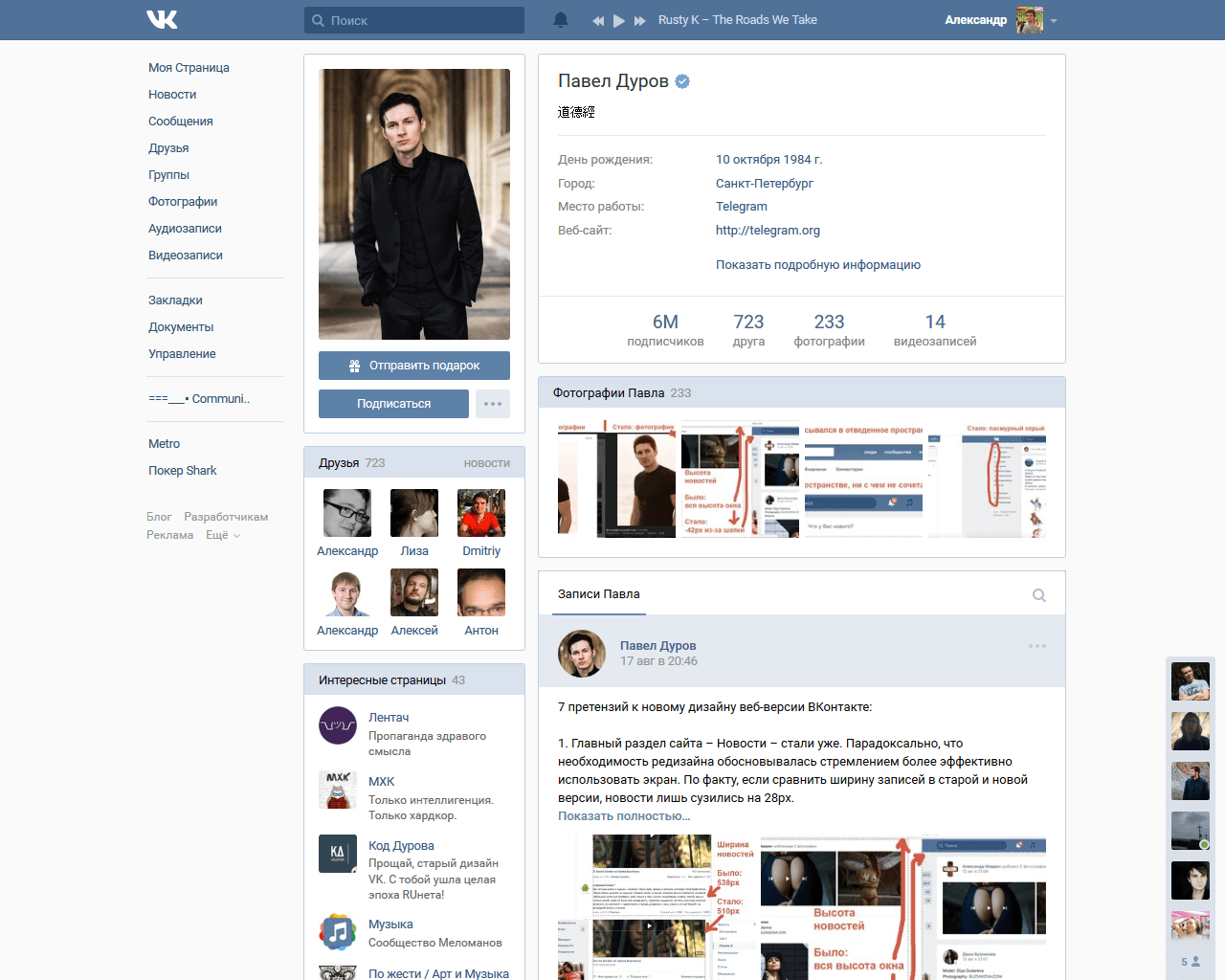Open friend Dmitriy's avatar
Screen dimensions: 1225x980
(x=481, y=513)
